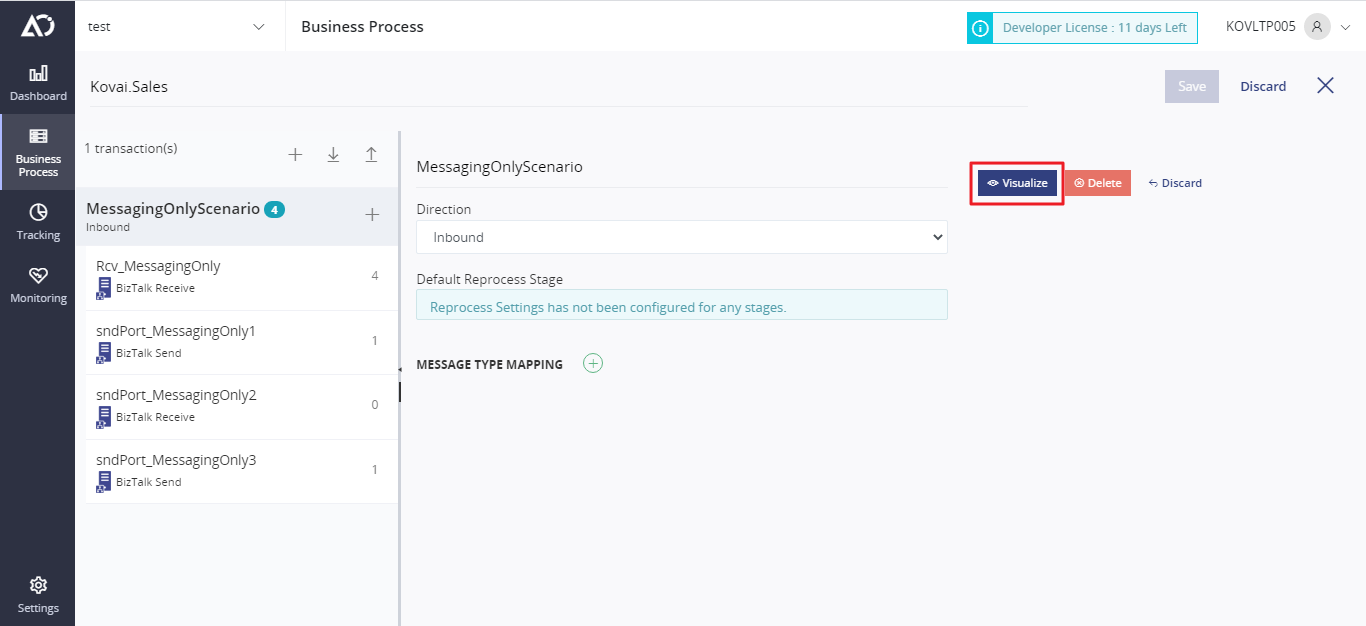Go to Tracking in the sidebar
This screenshot has width=1366, height=626.
coord(38,222)
